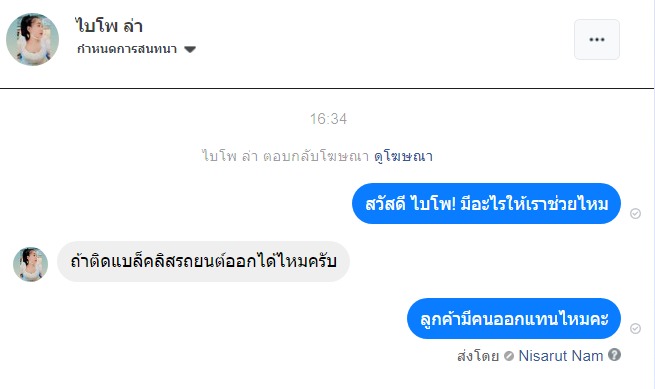Open the large profile picture in header

33,39
